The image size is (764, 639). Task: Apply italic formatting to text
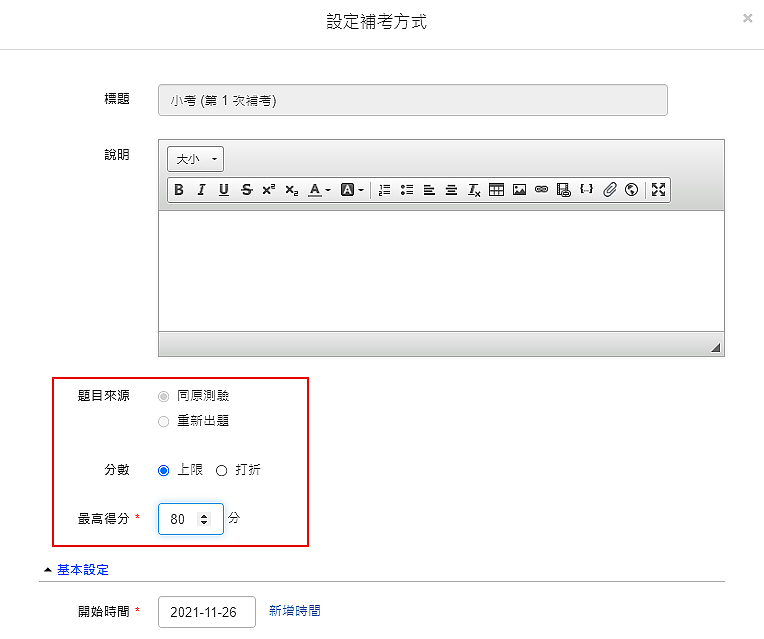pyautogui.click(x=201, y=190)
